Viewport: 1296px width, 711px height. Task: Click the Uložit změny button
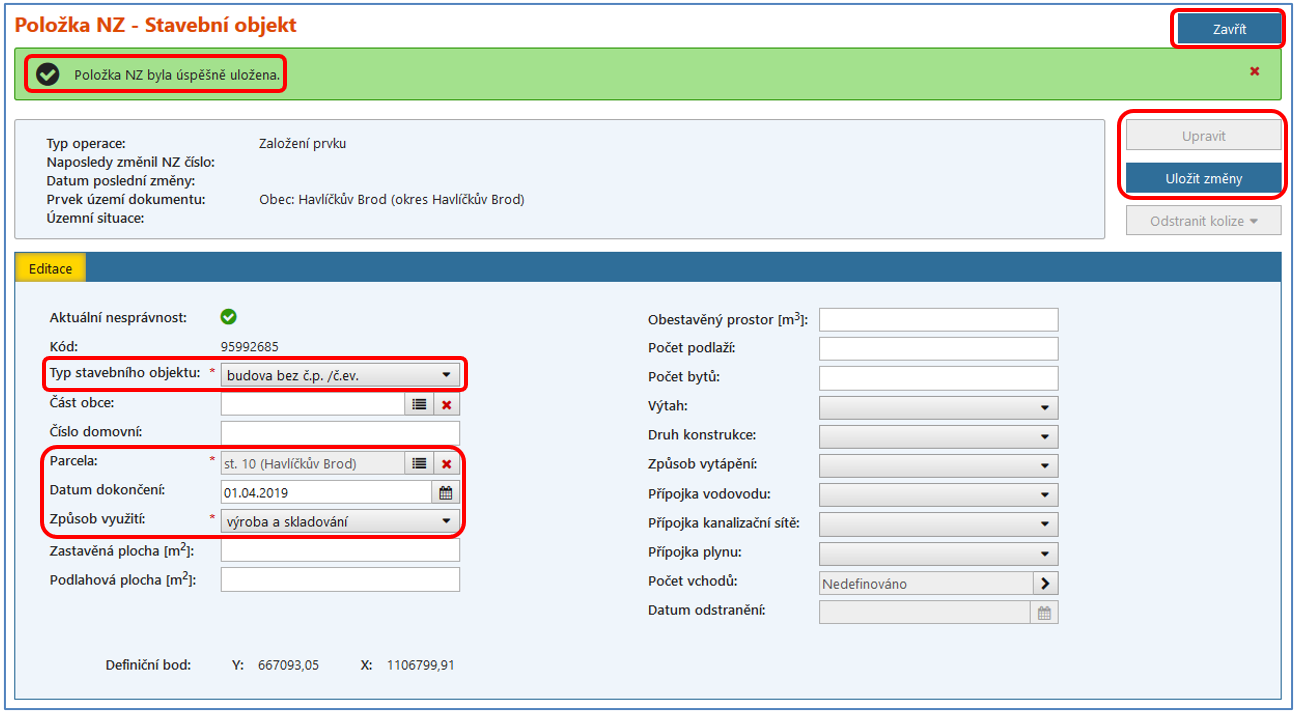point(1203,179)
